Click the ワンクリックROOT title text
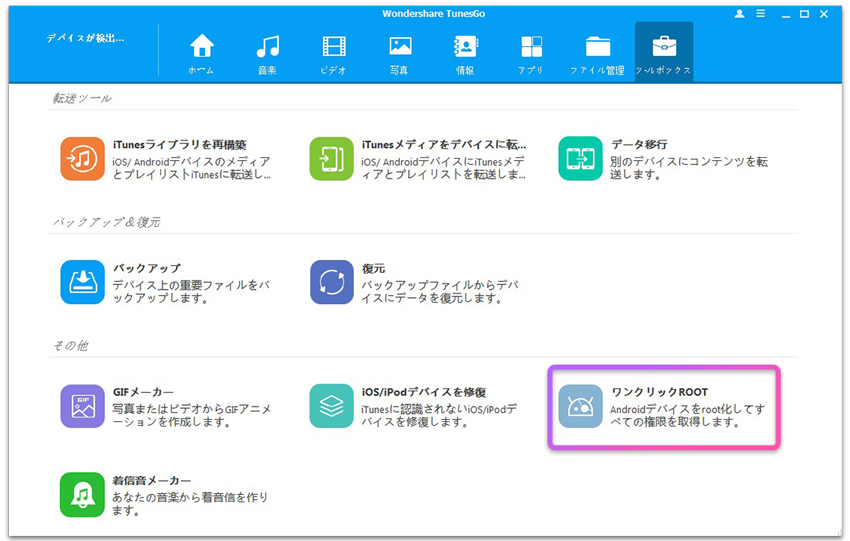850x541 pixels. click(x=660, y=392)
